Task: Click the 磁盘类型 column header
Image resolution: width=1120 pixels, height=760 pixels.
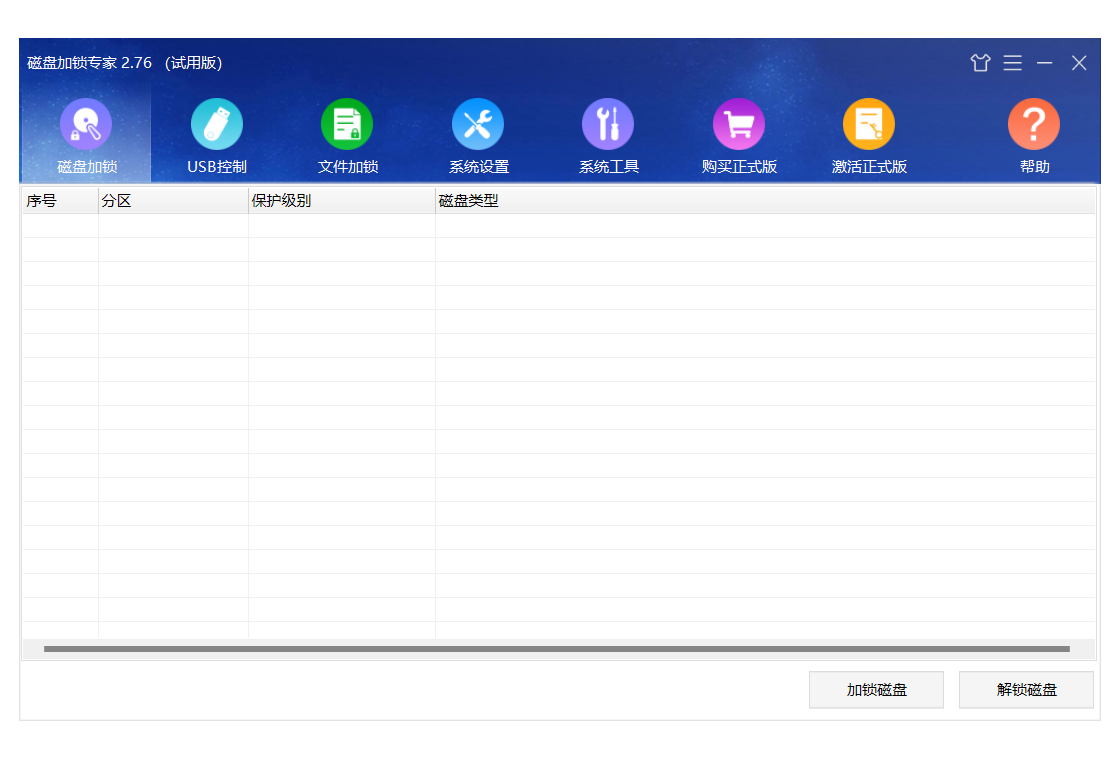Action: point(765,201)
